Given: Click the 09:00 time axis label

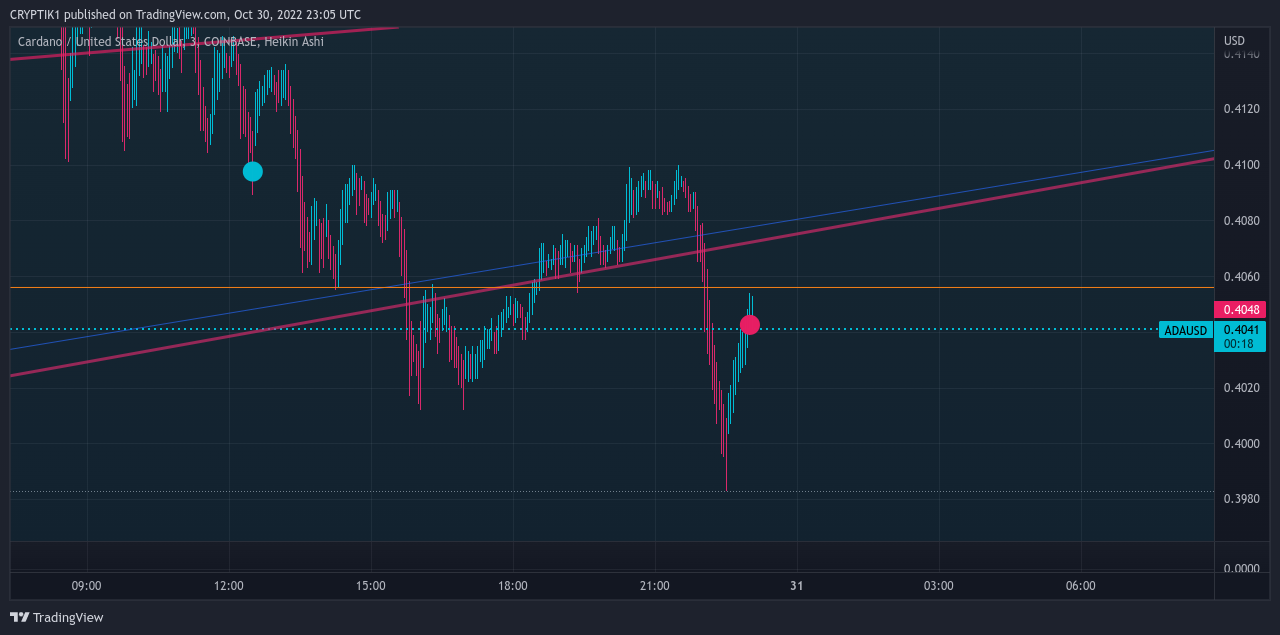Looking at the screenshot, I should tap(87, 586).
